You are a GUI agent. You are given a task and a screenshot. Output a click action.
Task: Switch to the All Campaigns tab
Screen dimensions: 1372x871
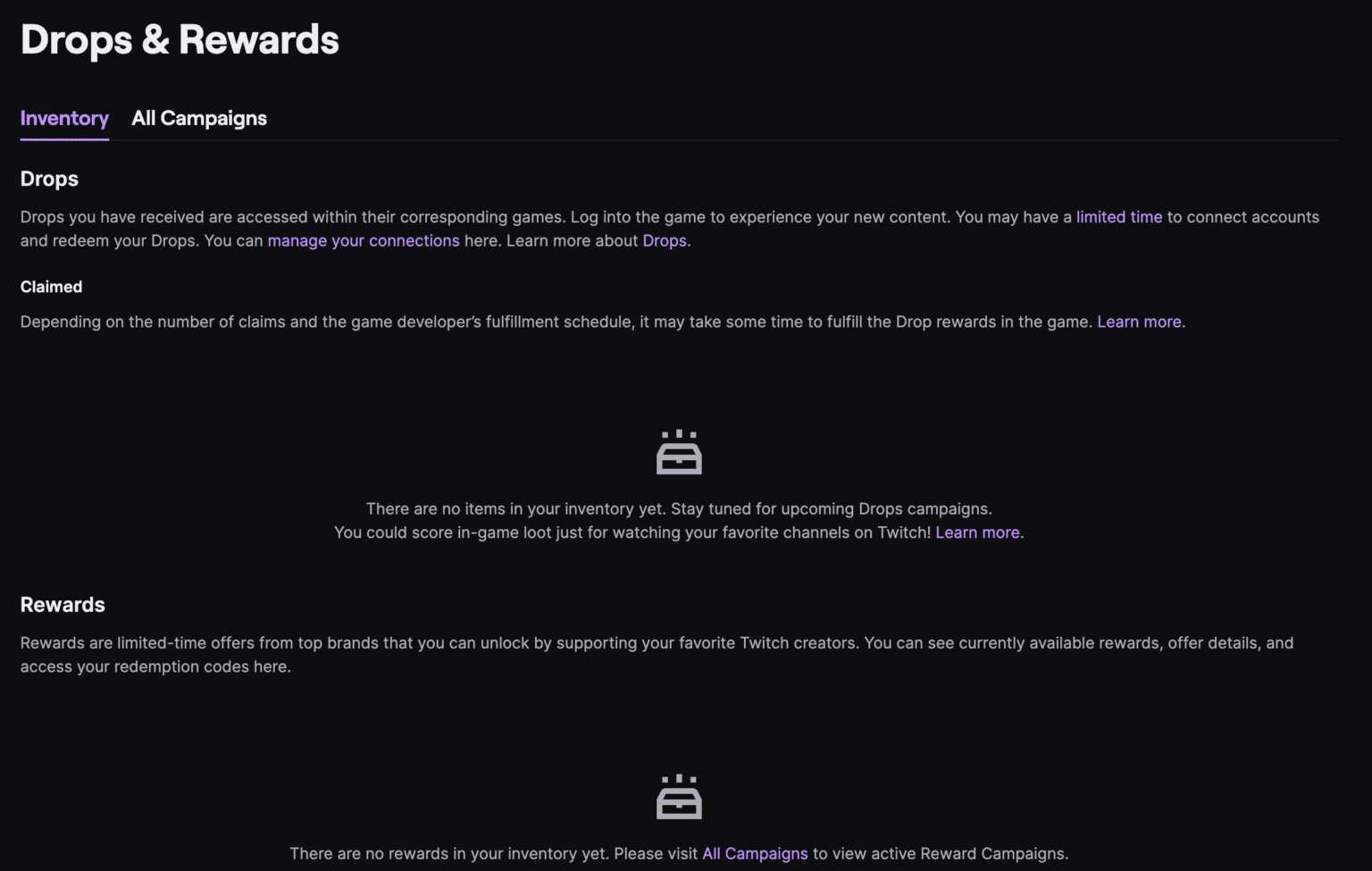click(x=198, y=118)
